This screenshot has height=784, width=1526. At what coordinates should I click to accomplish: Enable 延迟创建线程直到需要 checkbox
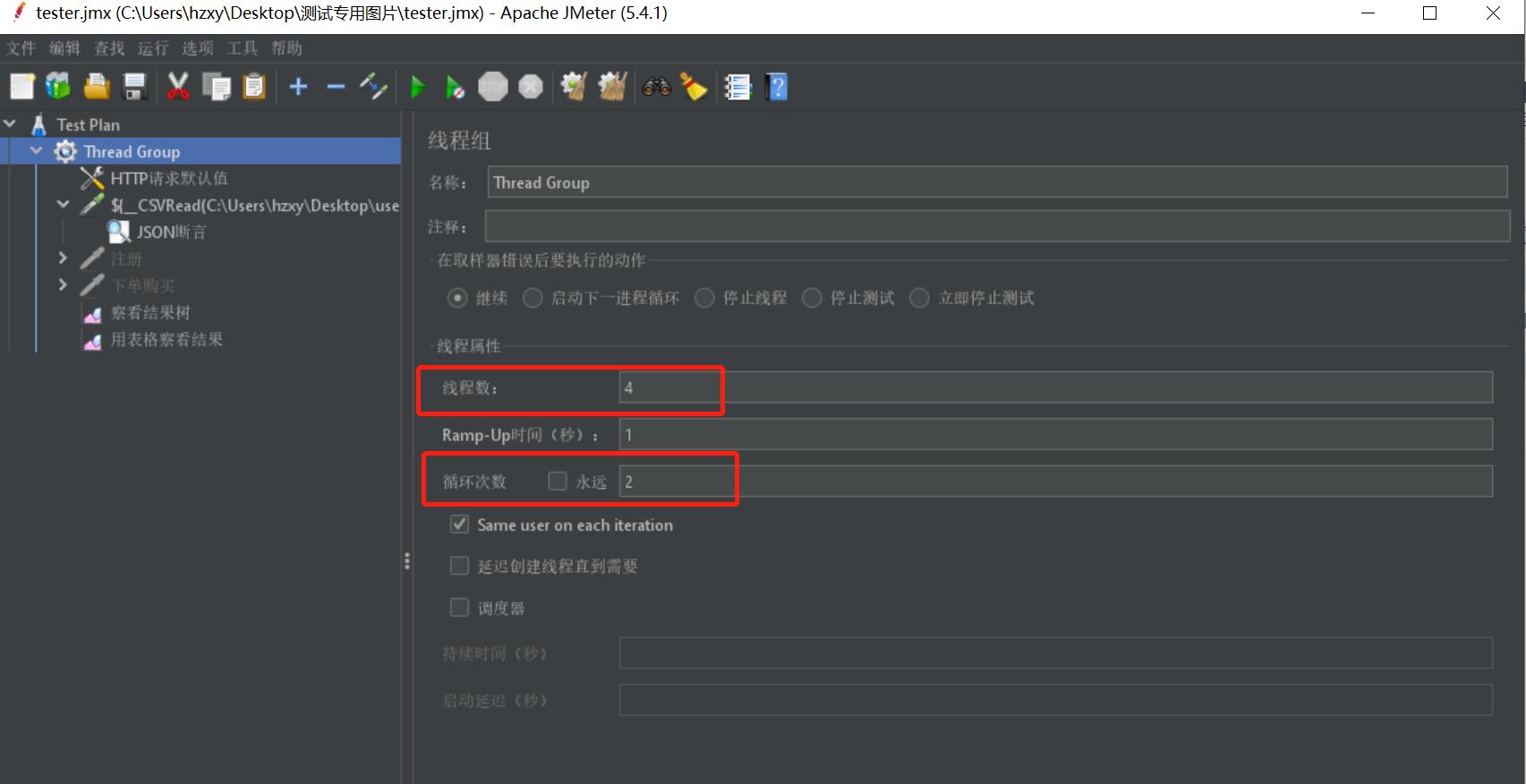[459, 566]
